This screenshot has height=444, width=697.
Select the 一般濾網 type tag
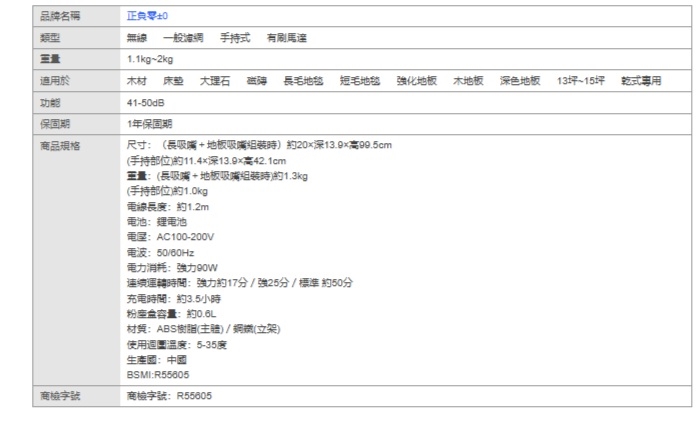click(183, 38)
